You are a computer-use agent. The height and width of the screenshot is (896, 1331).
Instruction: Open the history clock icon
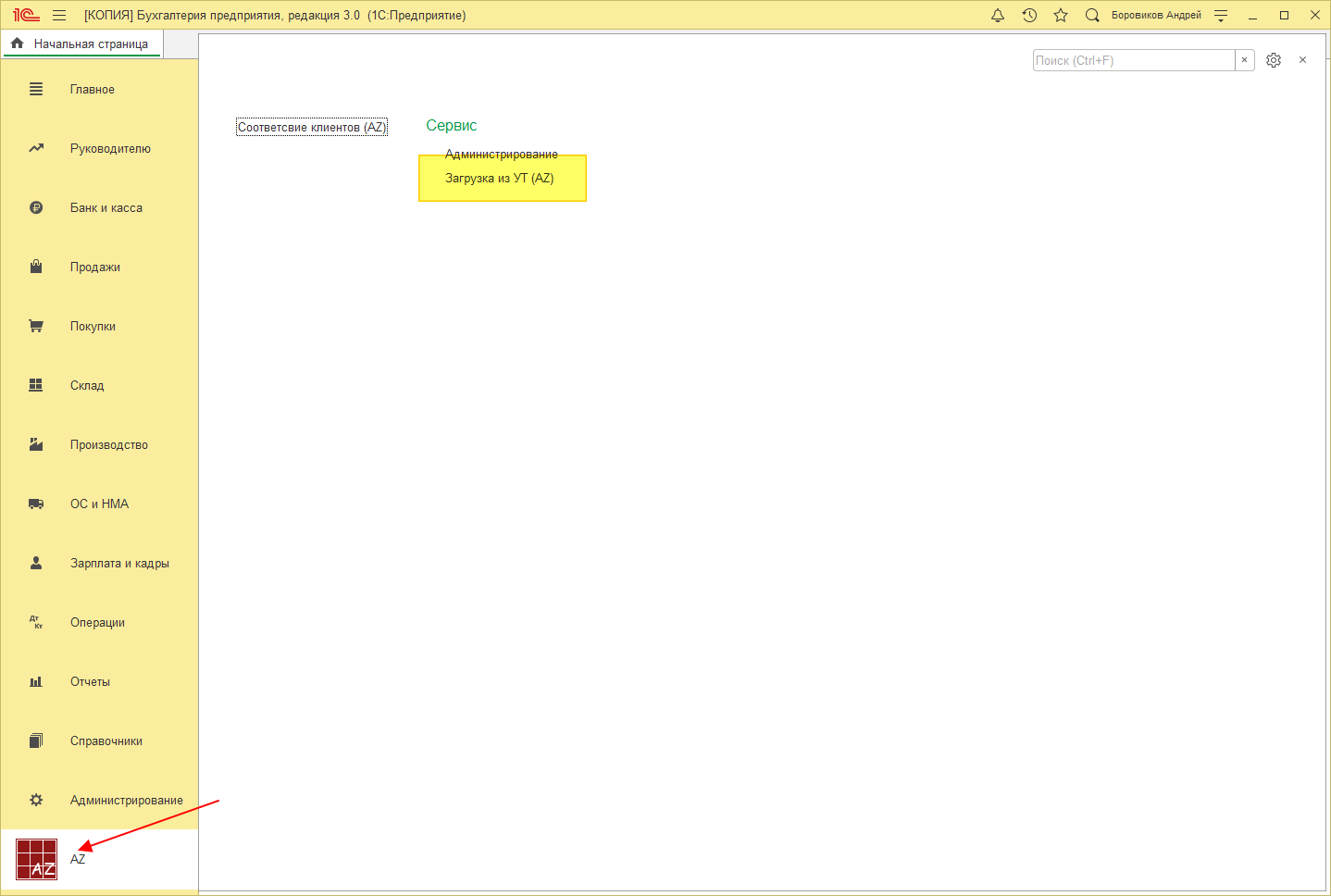[x=1029, y=16]
